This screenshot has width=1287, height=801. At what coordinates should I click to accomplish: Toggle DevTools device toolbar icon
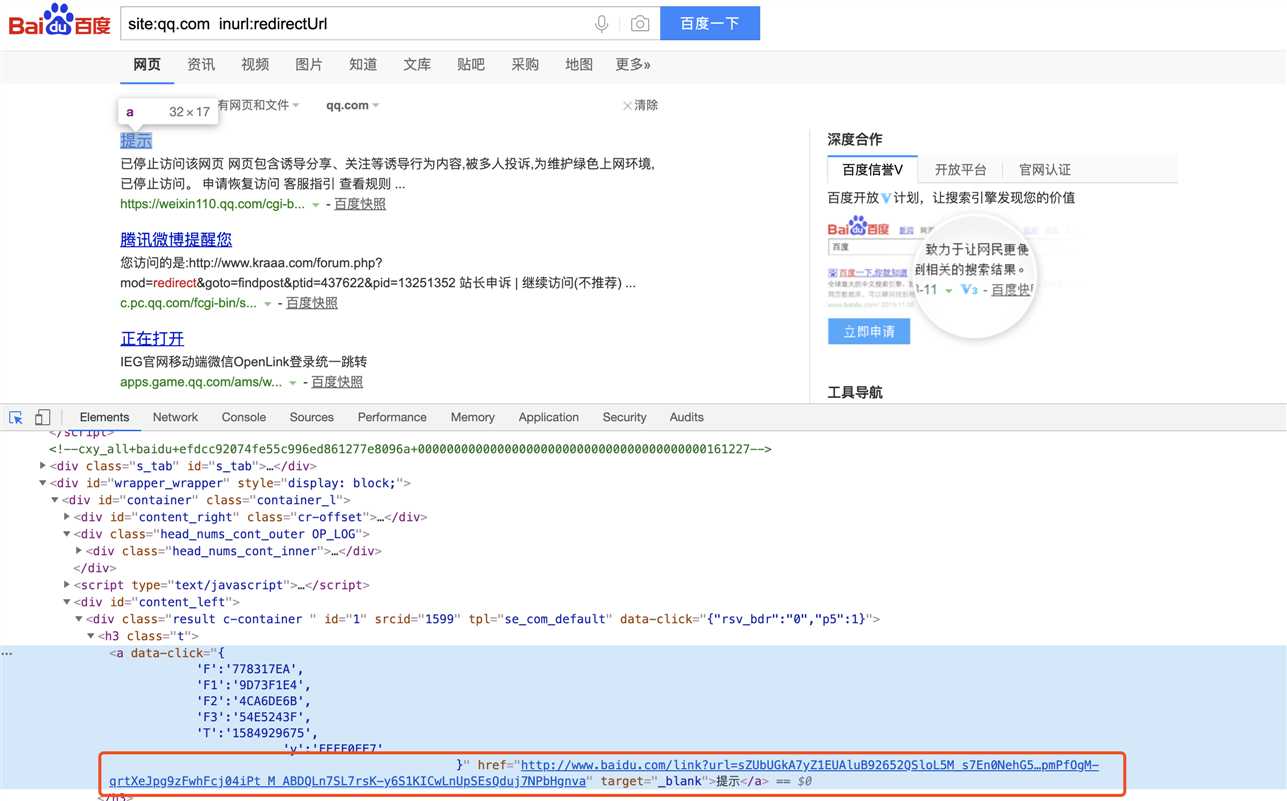pyautogui.click(x=42, y=417)
